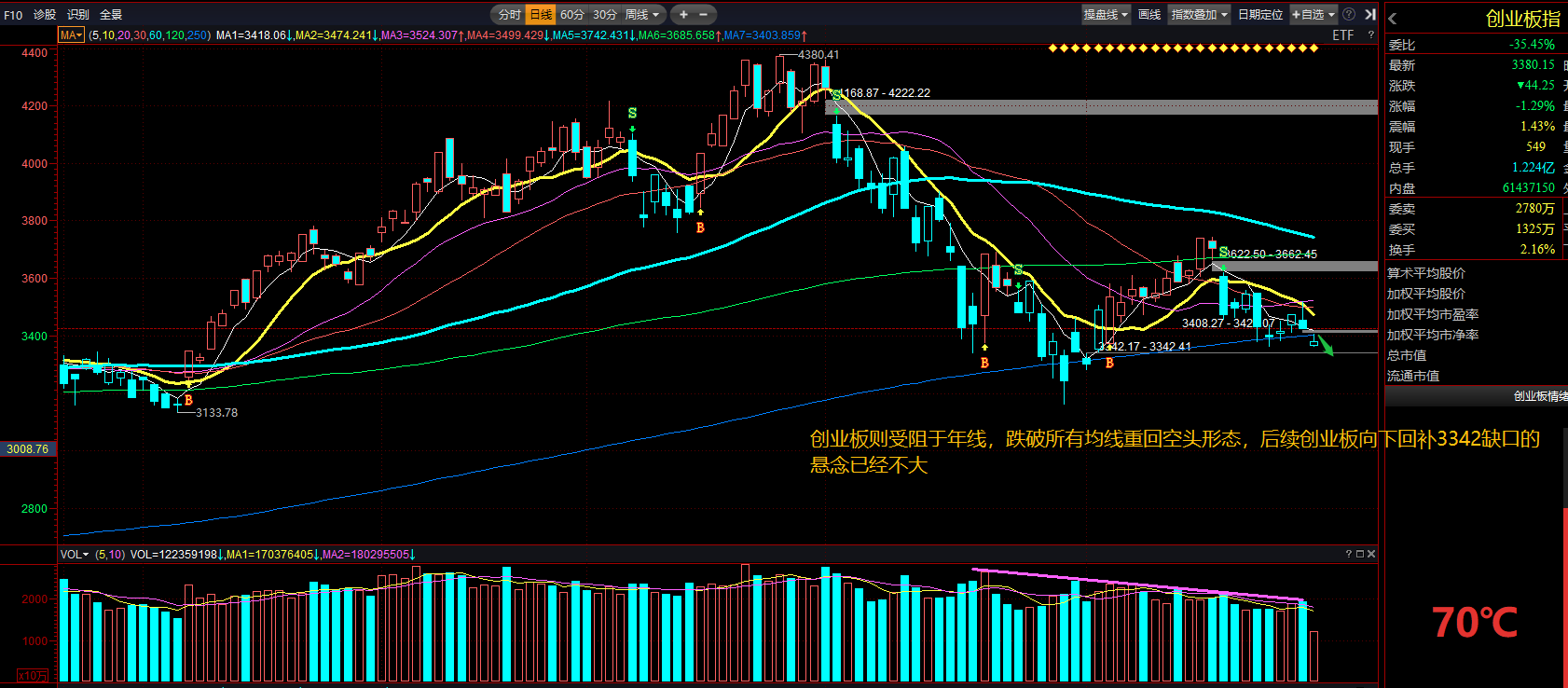The height and width of the screenshot is (688, 1568).
Task: Click the VOL=122359198 volume readout
Action: [176, 555]
